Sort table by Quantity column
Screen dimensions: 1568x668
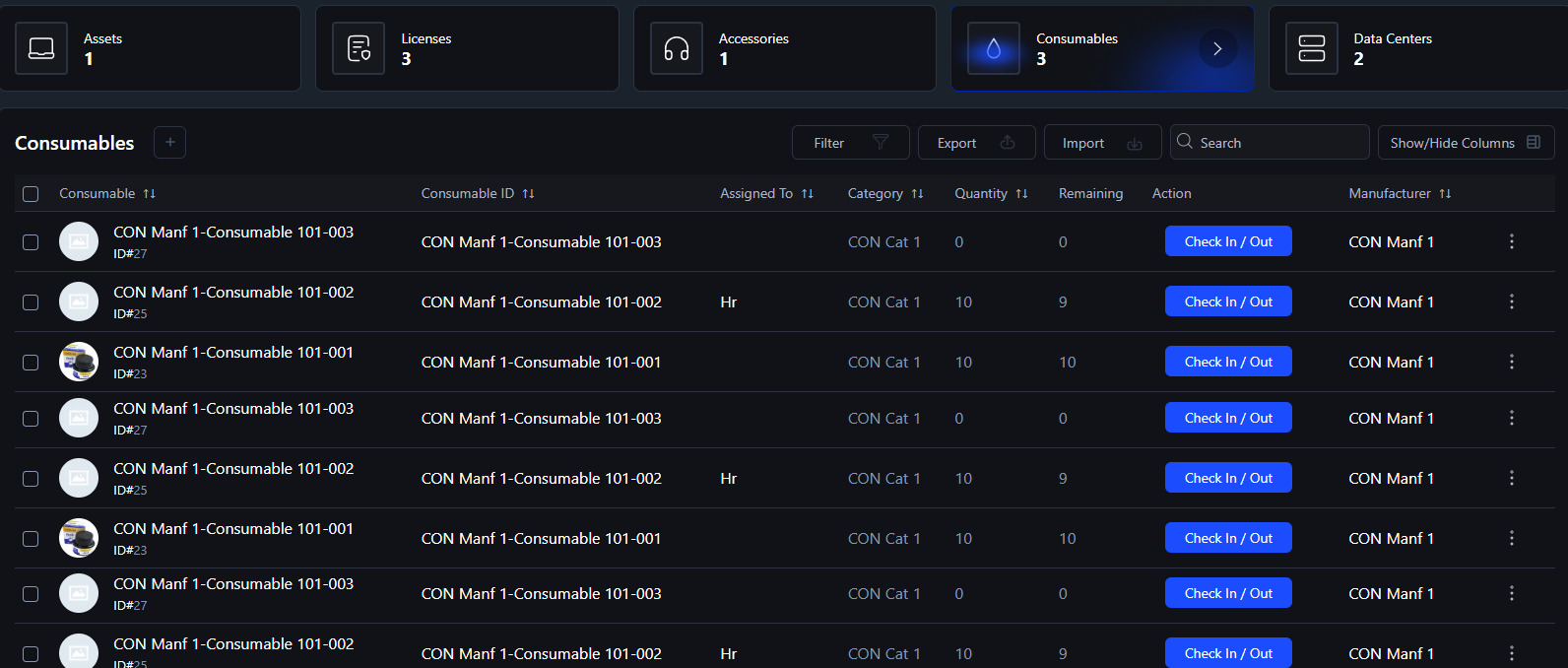1021,194
